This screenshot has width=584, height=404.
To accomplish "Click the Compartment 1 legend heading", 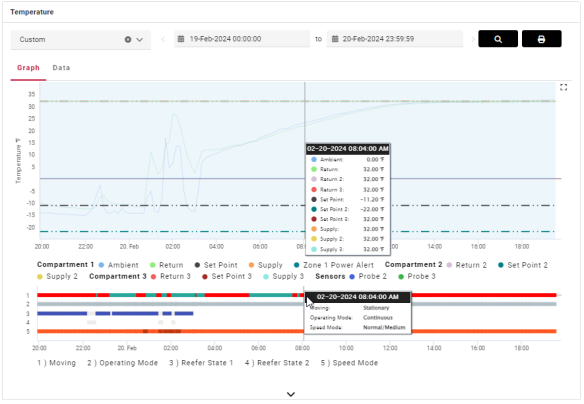I will tap(65, 265).
